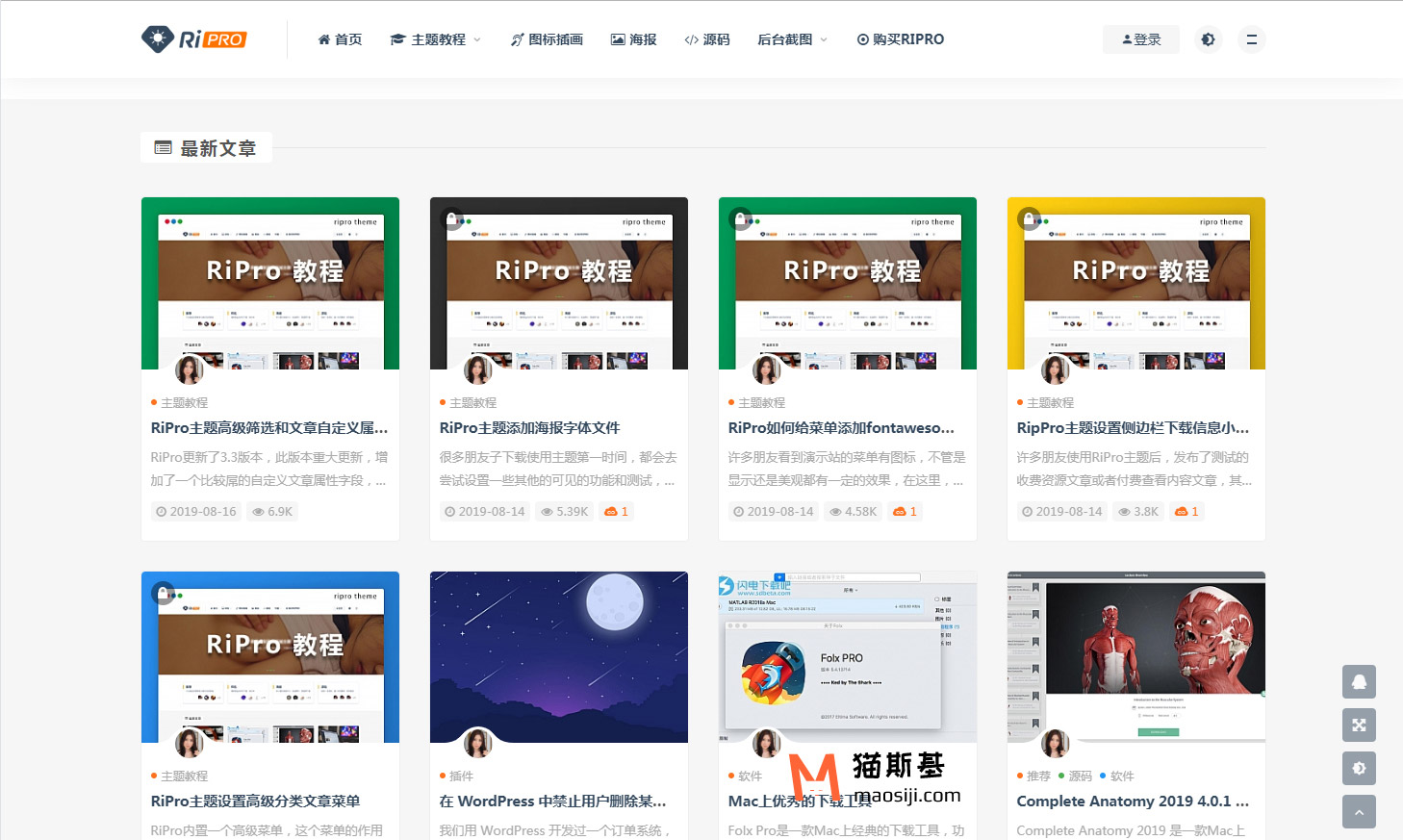Click the back-to-top arrow button
The height and width of the screenshot is (840, 1403).
pyautogui.click(x=1359, y=812)
